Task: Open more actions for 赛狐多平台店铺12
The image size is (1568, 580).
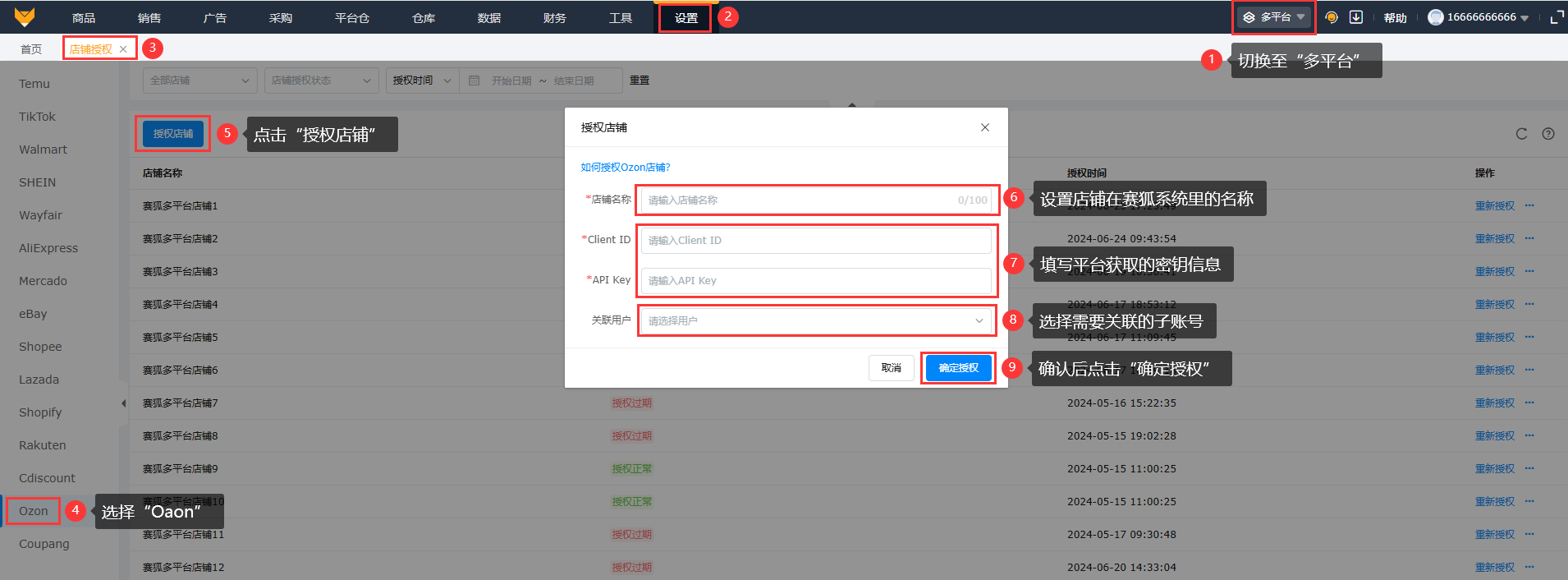Action: (1529, 567)
